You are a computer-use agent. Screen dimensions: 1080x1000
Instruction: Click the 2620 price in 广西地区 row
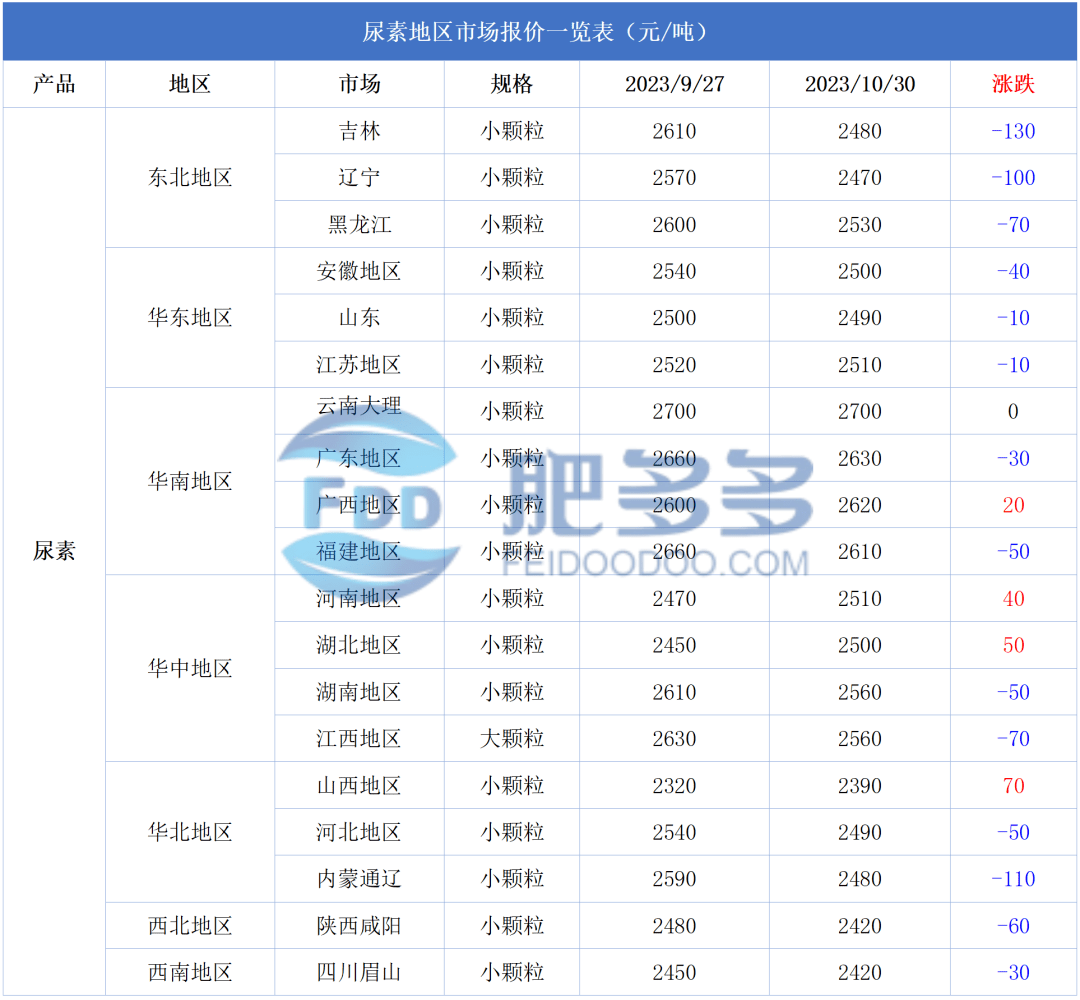coord(860,505)
